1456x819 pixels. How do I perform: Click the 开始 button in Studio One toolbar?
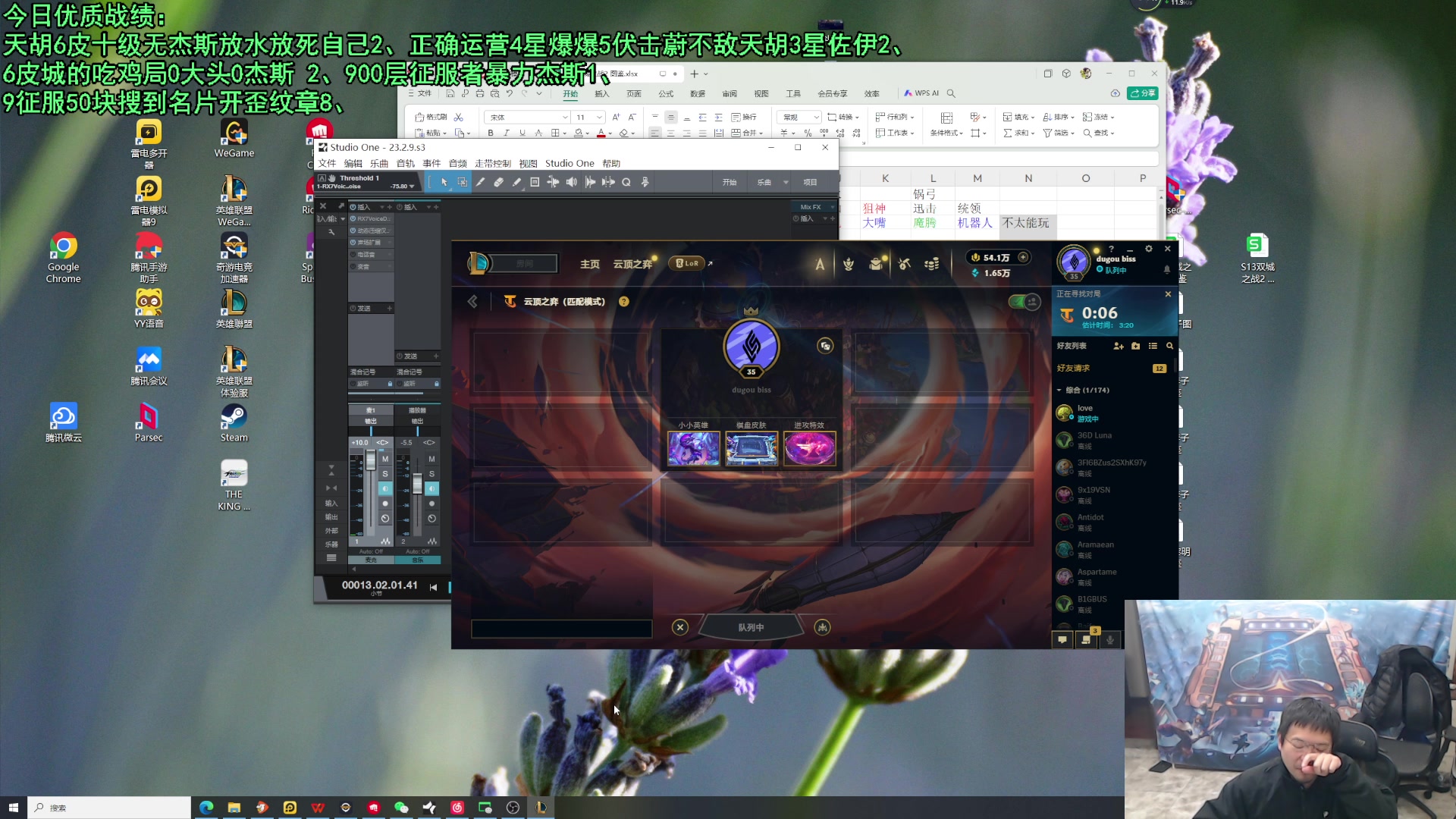pos(730,183)
